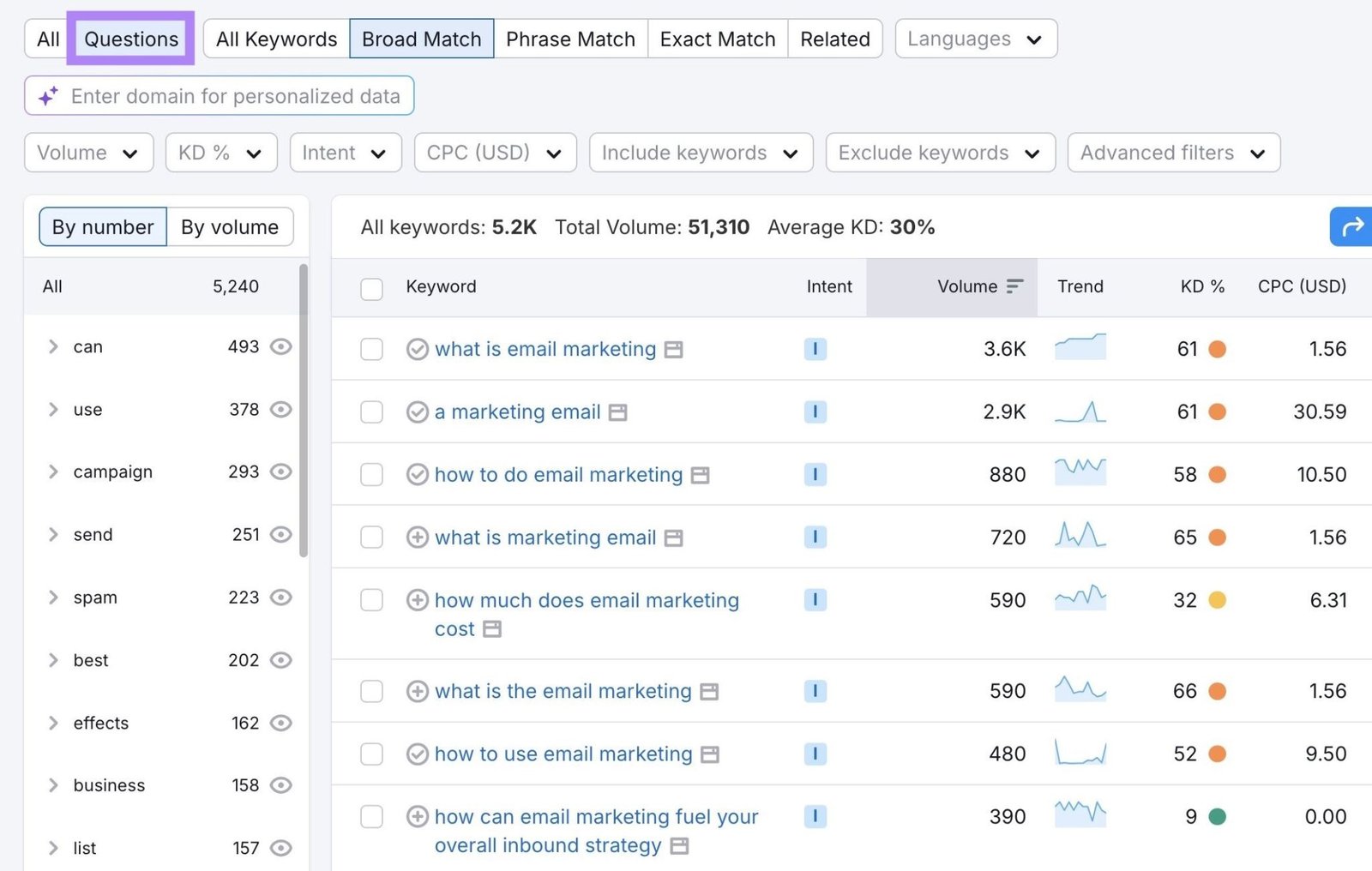Viewport: 1372px width, 871px height.
Task: Tick checkbox for 'a marketing email'
Action: click(x=371, y=412)
